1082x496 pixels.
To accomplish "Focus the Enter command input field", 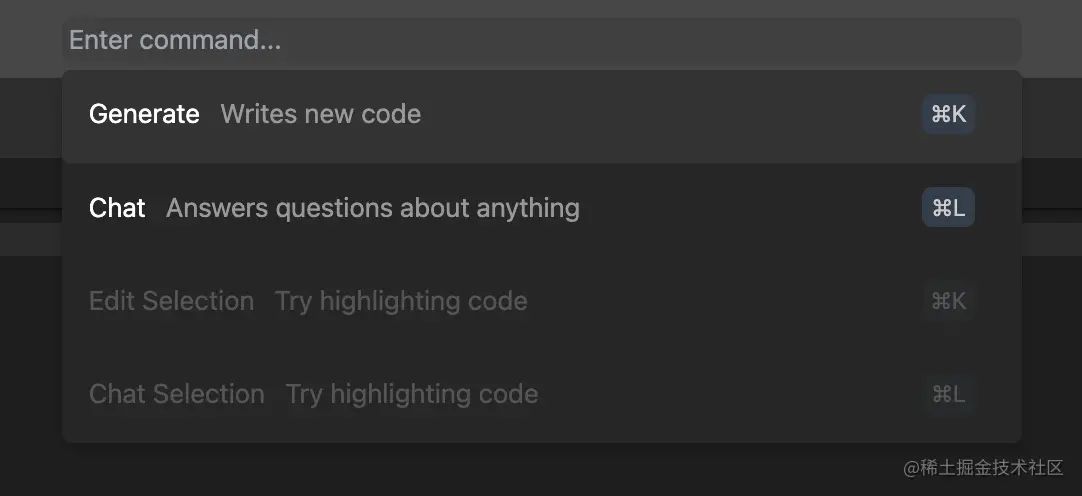I will [542, 41].
